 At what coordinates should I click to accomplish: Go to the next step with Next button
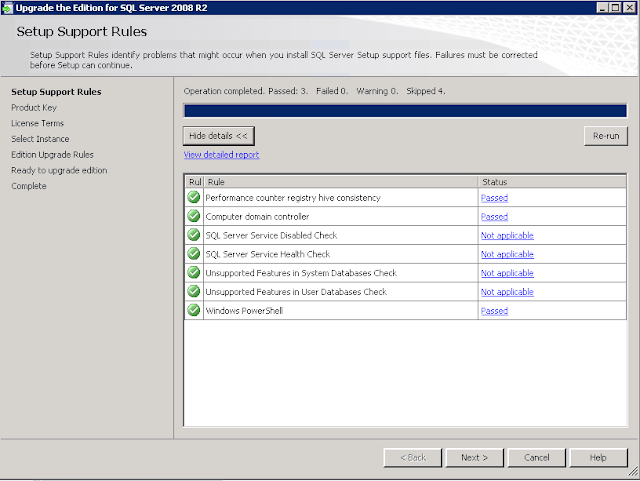[475, 458]
